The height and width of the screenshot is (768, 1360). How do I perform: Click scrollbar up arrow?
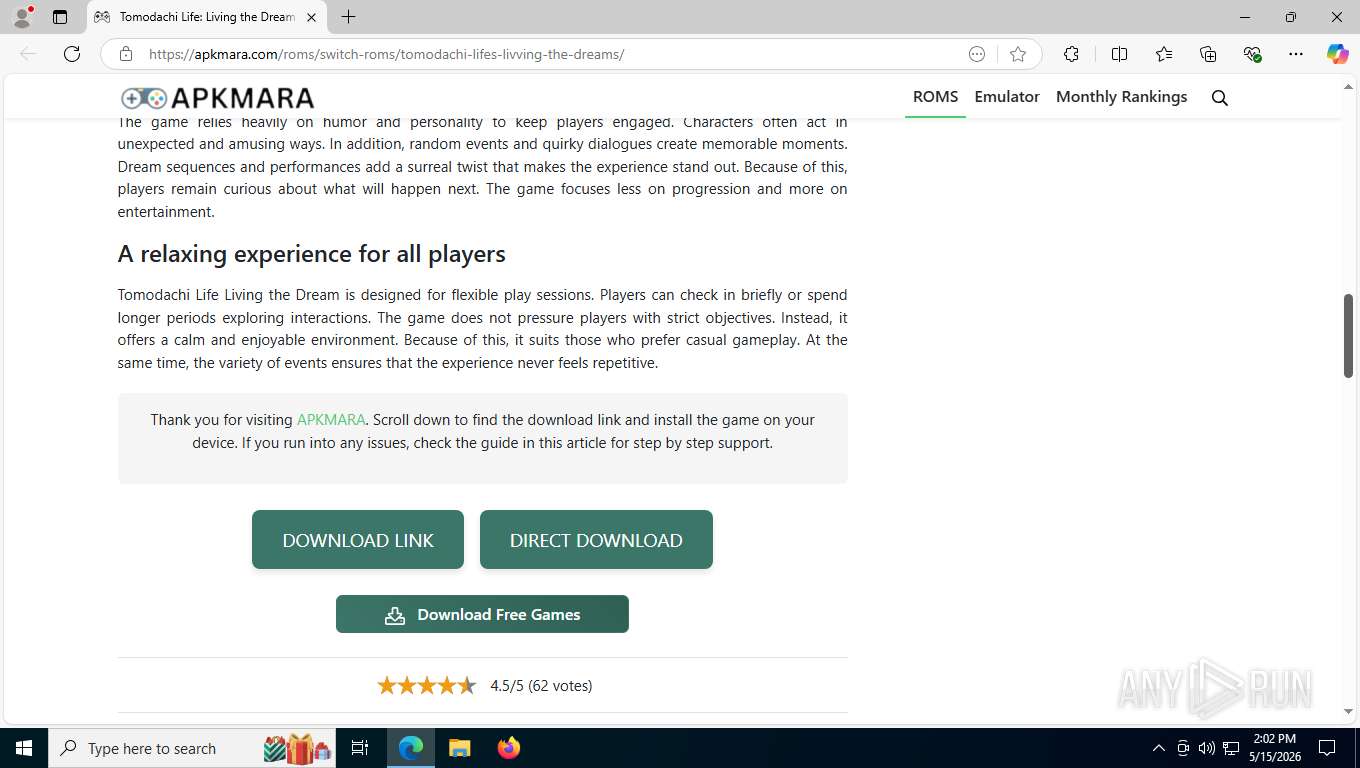1348,86
